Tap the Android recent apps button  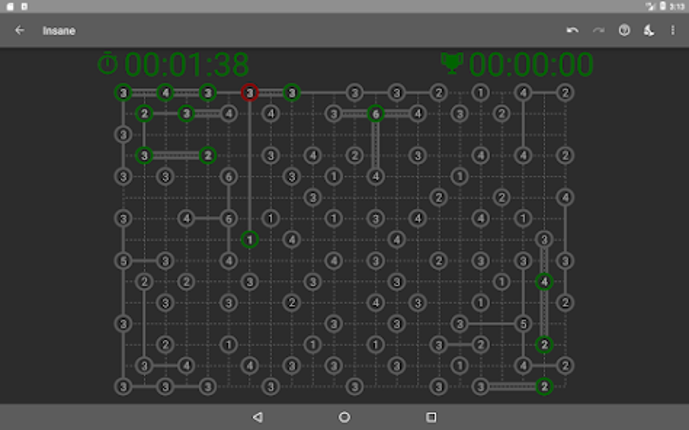(431, 417)
